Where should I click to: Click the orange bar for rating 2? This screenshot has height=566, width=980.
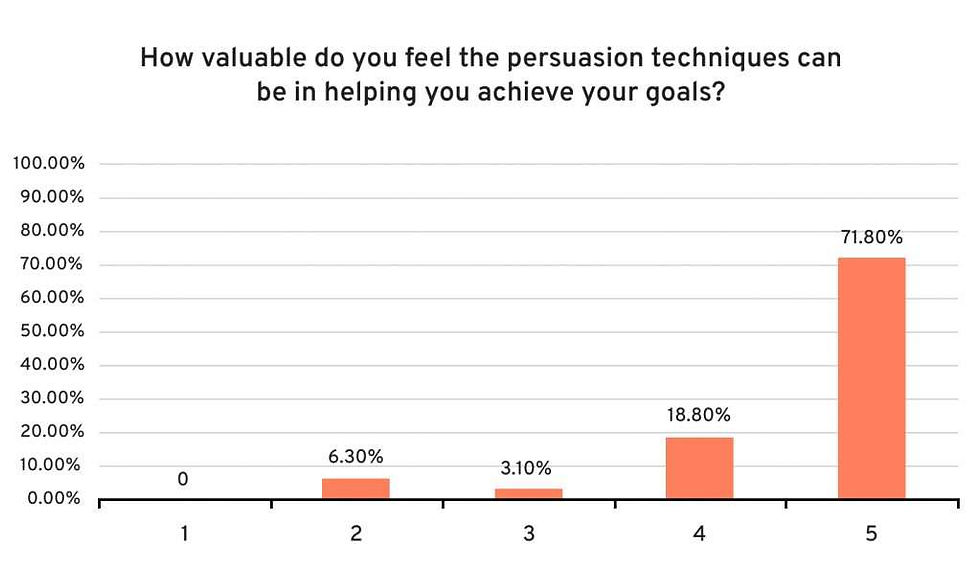356,489
